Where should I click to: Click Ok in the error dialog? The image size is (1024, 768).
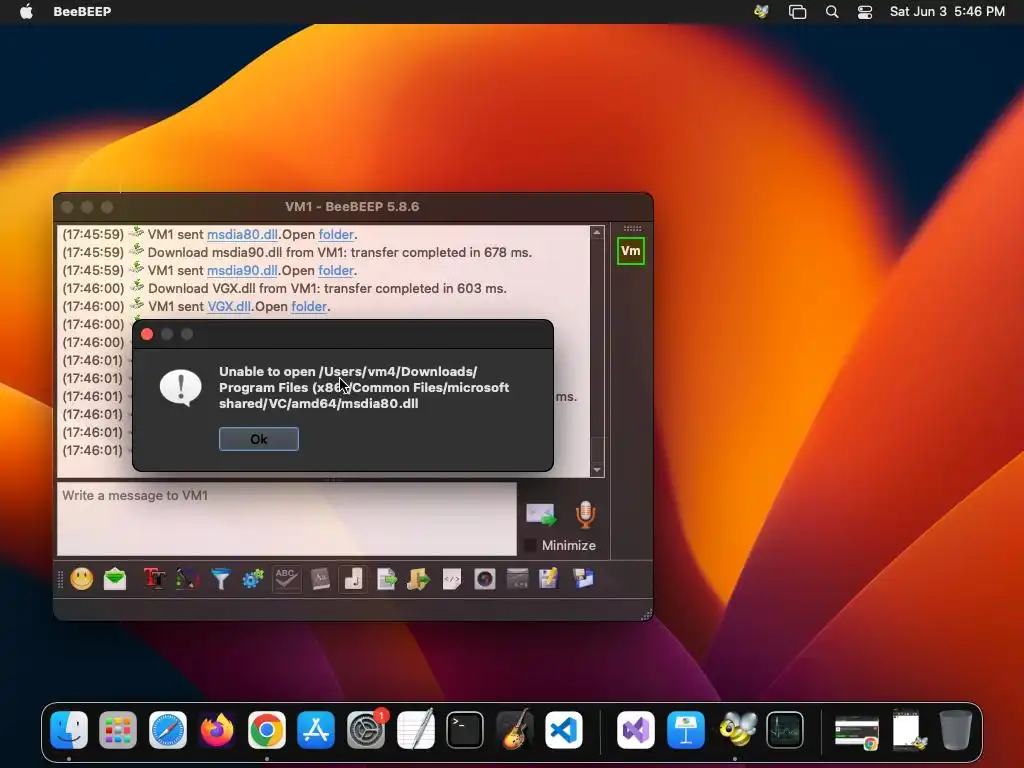point(259,440)
